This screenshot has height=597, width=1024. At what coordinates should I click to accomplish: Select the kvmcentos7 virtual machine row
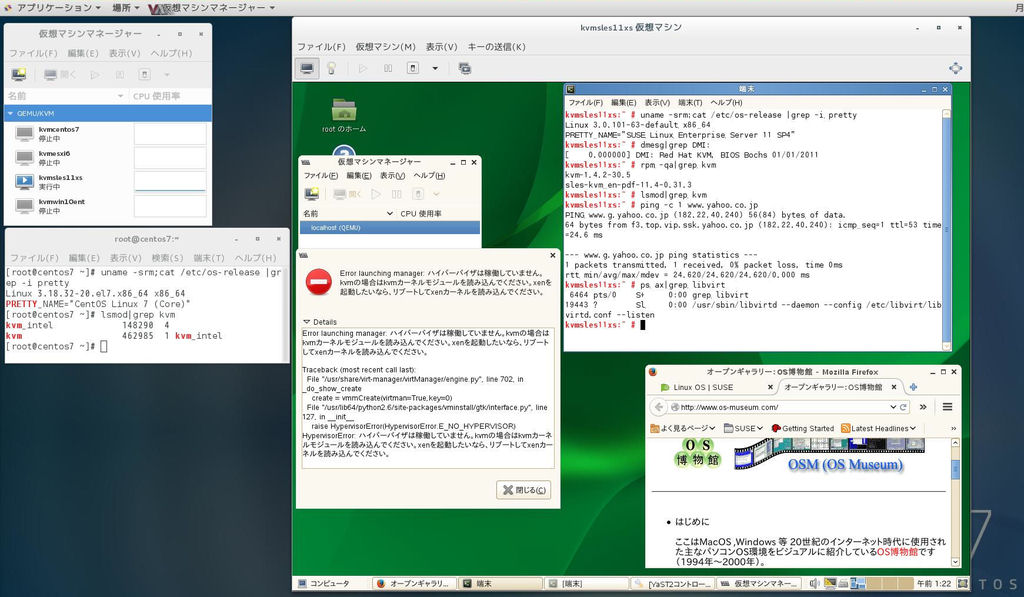click(108, 134)
